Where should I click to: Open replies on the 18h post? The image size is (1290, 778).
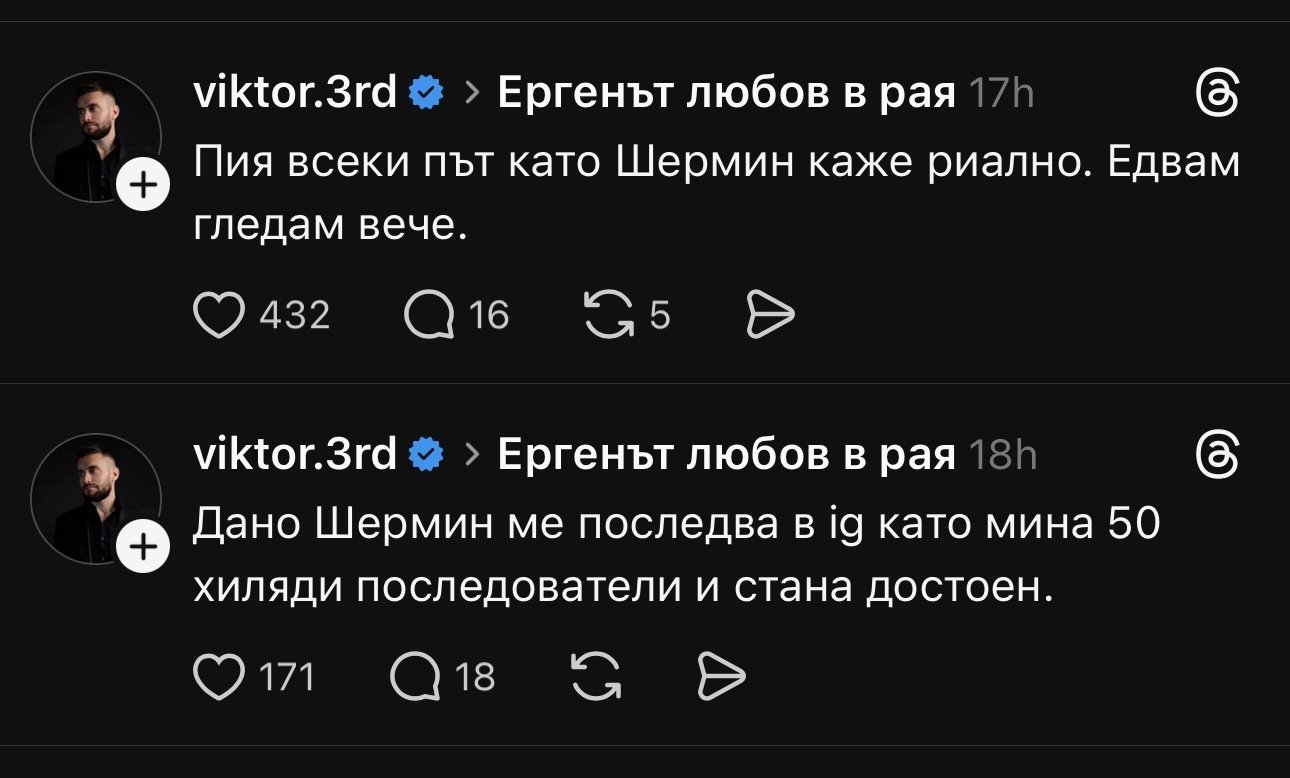pyautogui.click(x=416, y=677)
